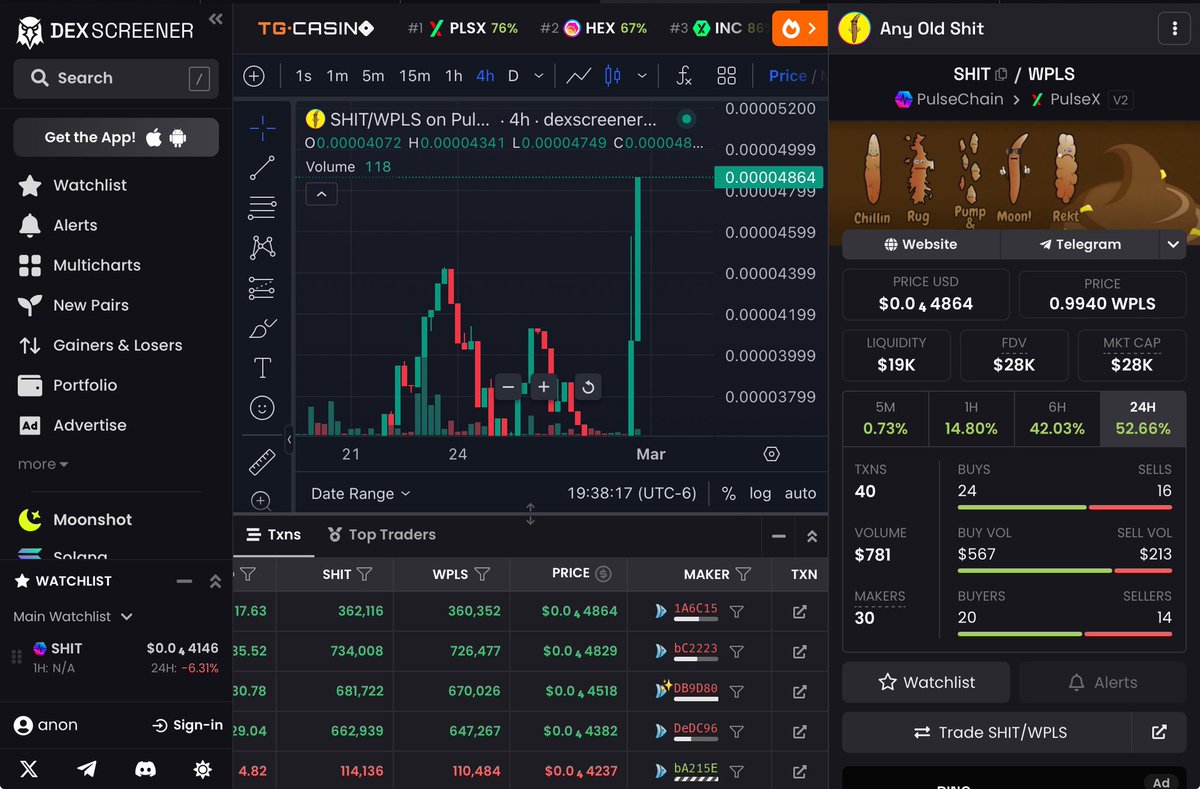Expand more timeframe options dropdown
The image size is (1200, 789).
click(x=539, y=76)
